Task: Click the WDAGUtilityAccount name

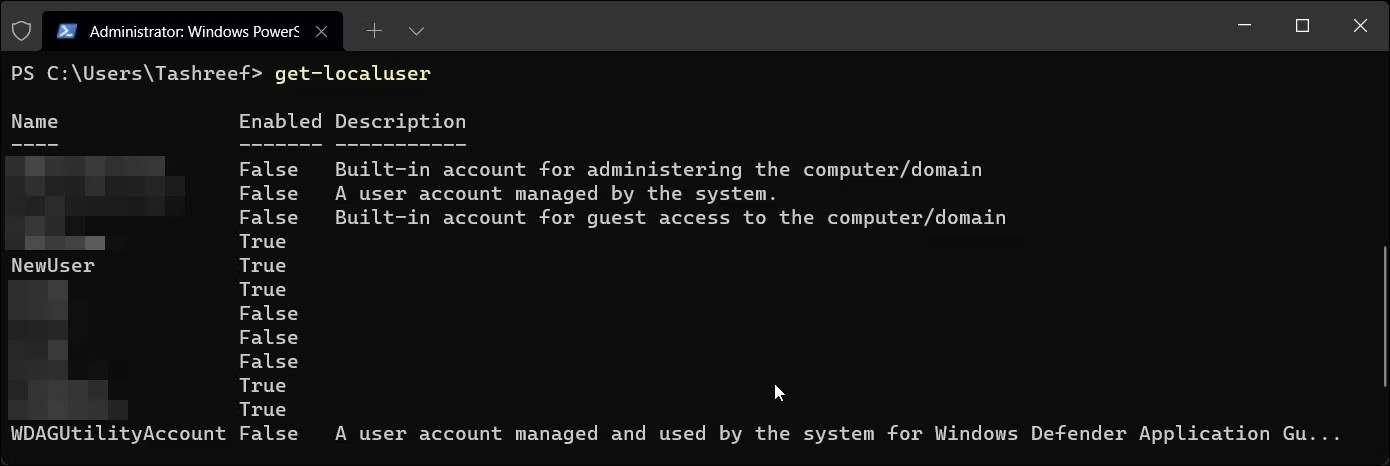Action: tap(119, 434)
